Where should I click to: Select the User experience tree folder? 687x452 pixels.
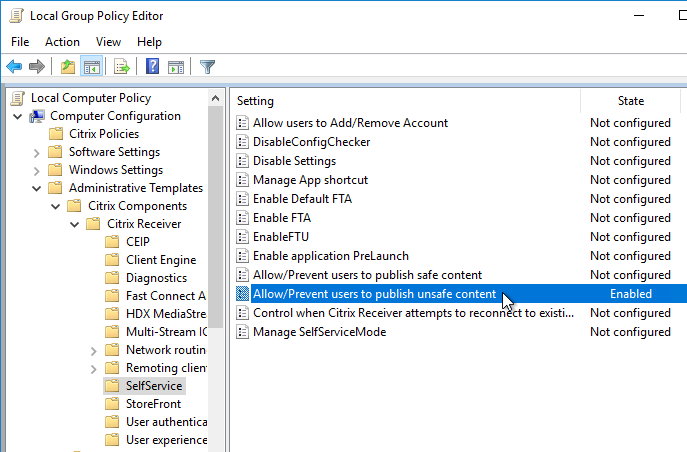(166, 439)
